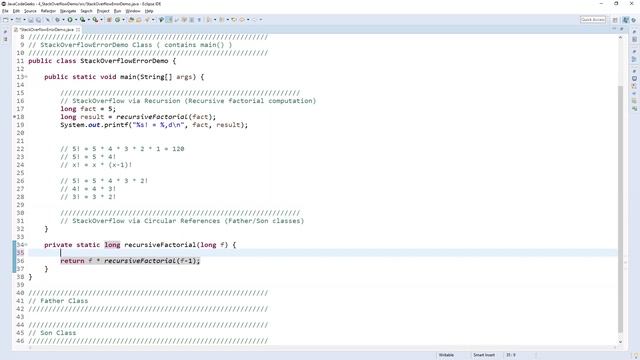This screenshot has width=640, height=360.
Task: Open the Source menu
Action: coord(30,11)
